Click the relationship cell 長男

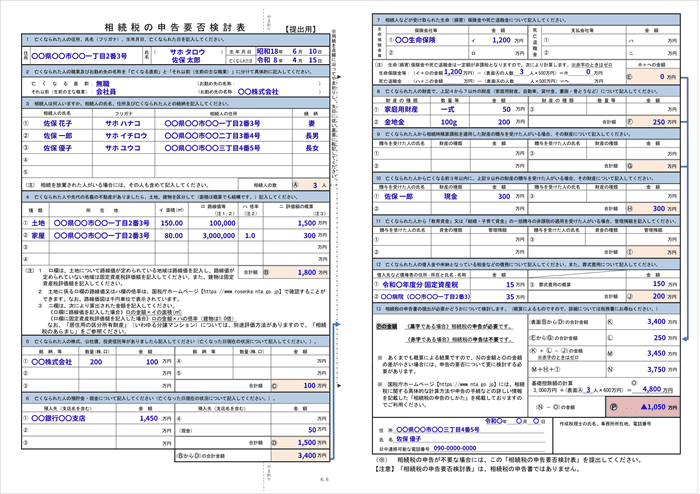312,136
